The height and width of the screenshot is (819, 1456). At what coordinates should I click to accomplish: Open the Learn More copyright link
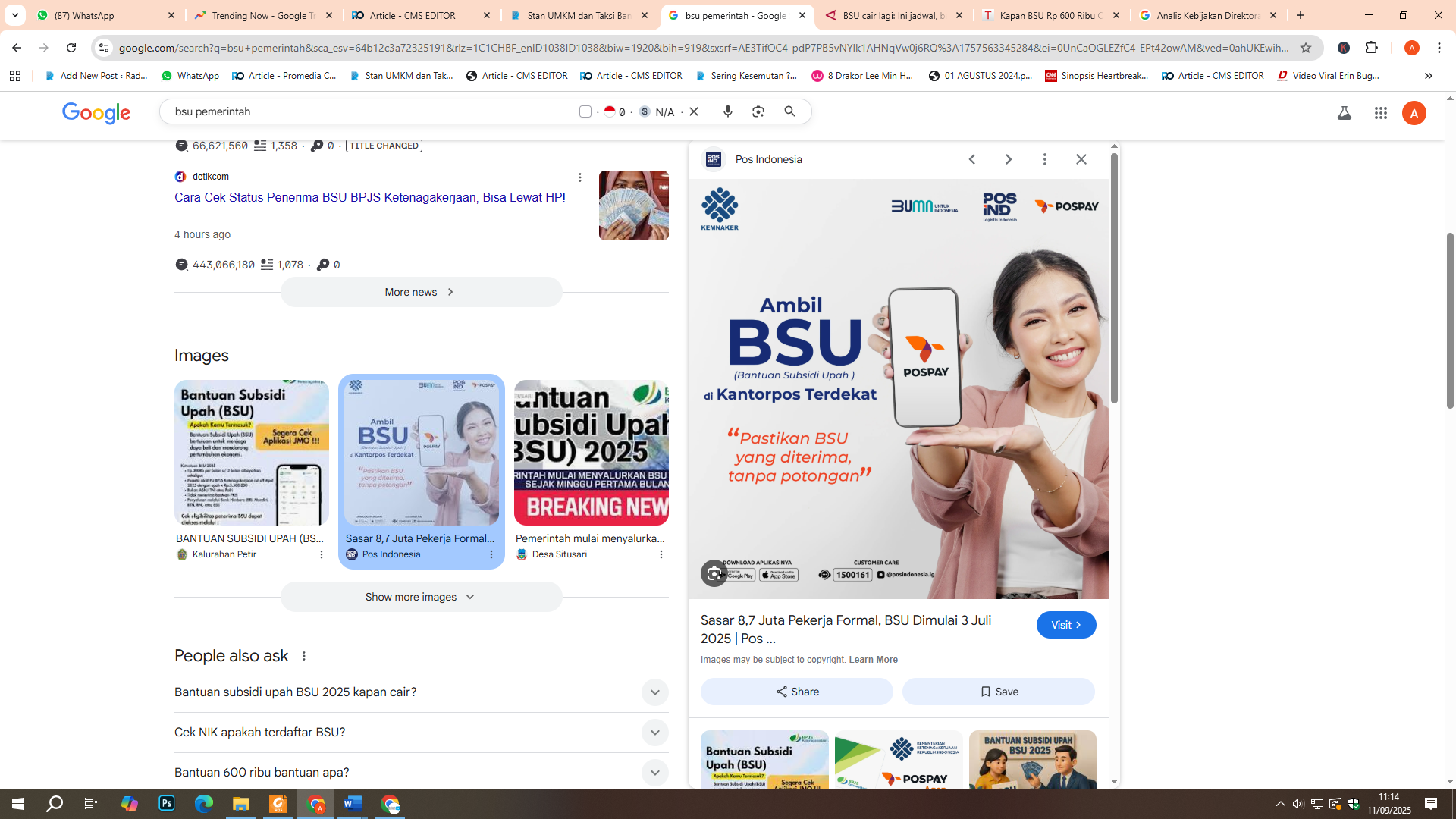(874, 660)
